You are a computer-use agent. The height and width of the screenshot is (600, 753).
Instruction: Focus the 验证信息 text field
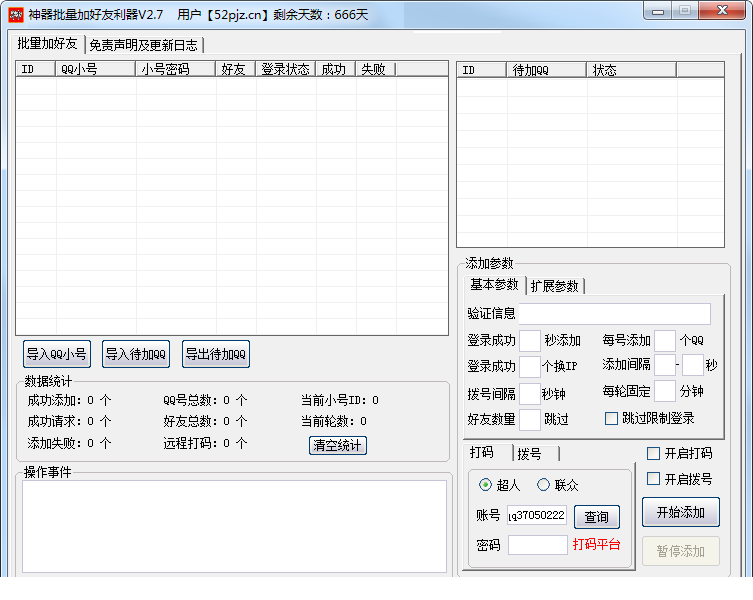(615, 314)
